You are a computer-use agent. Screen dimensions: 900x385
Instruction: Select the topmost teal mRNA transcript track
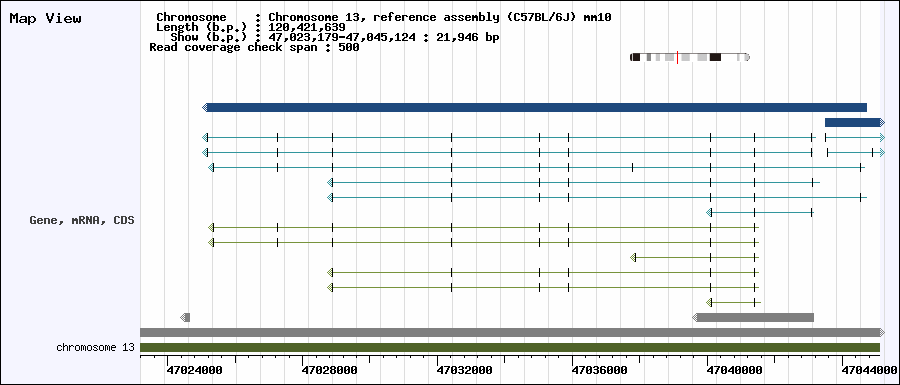pos(544,137)
